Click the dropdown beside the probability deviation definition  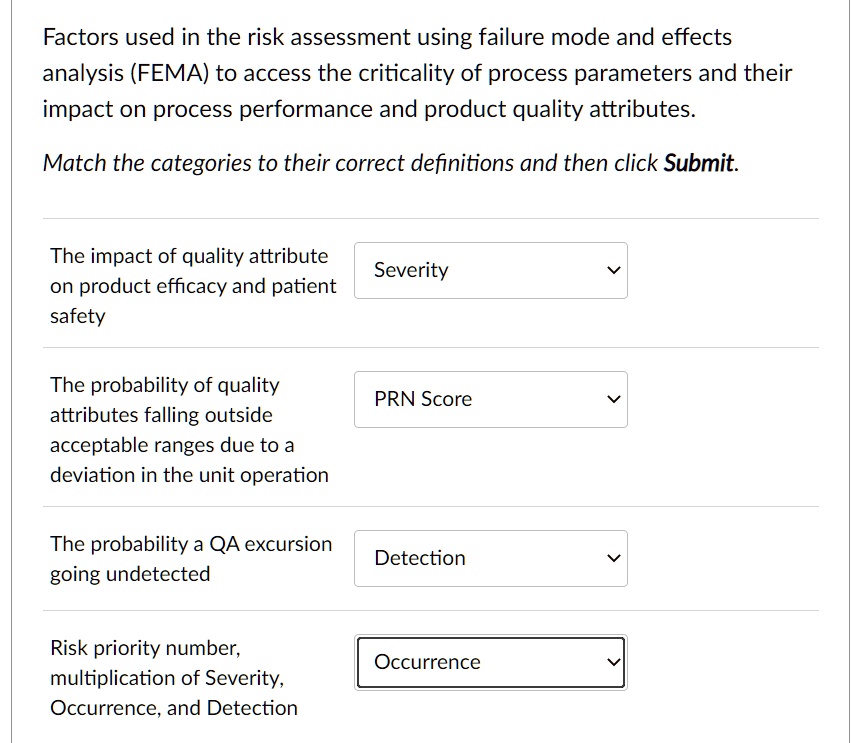[490, 399]
